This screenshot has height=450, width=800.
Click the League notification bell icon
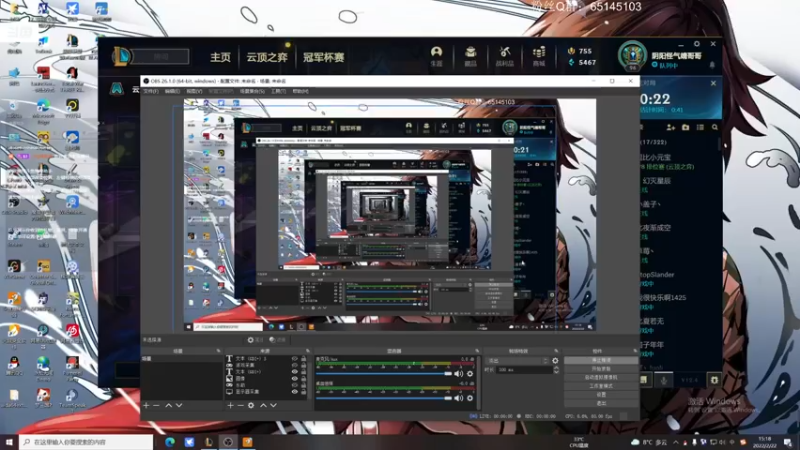pyautogui.click(x=712, y=65)
